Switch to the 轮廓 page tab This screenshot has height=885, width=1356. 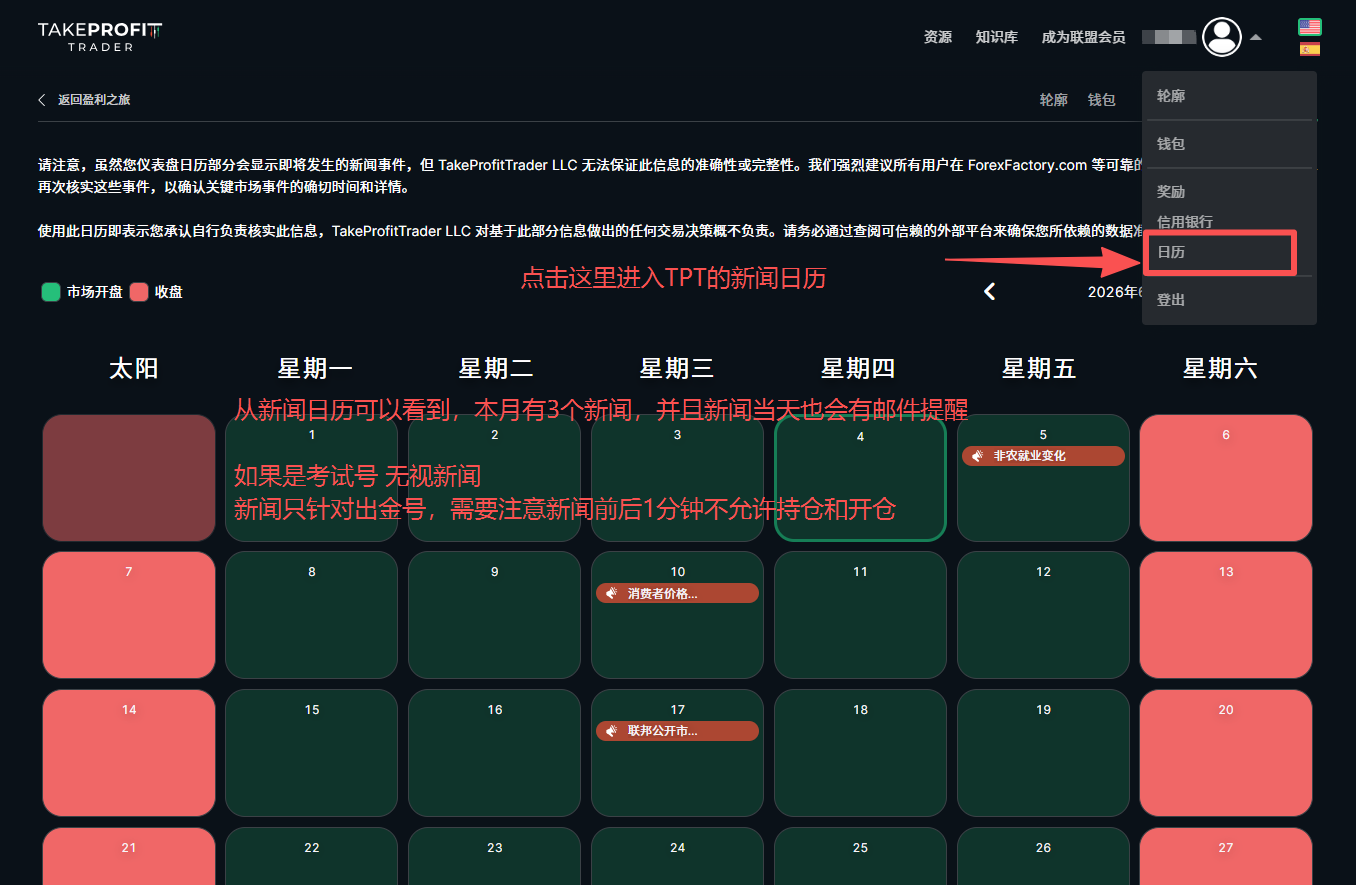click(x=1054, y=100)
